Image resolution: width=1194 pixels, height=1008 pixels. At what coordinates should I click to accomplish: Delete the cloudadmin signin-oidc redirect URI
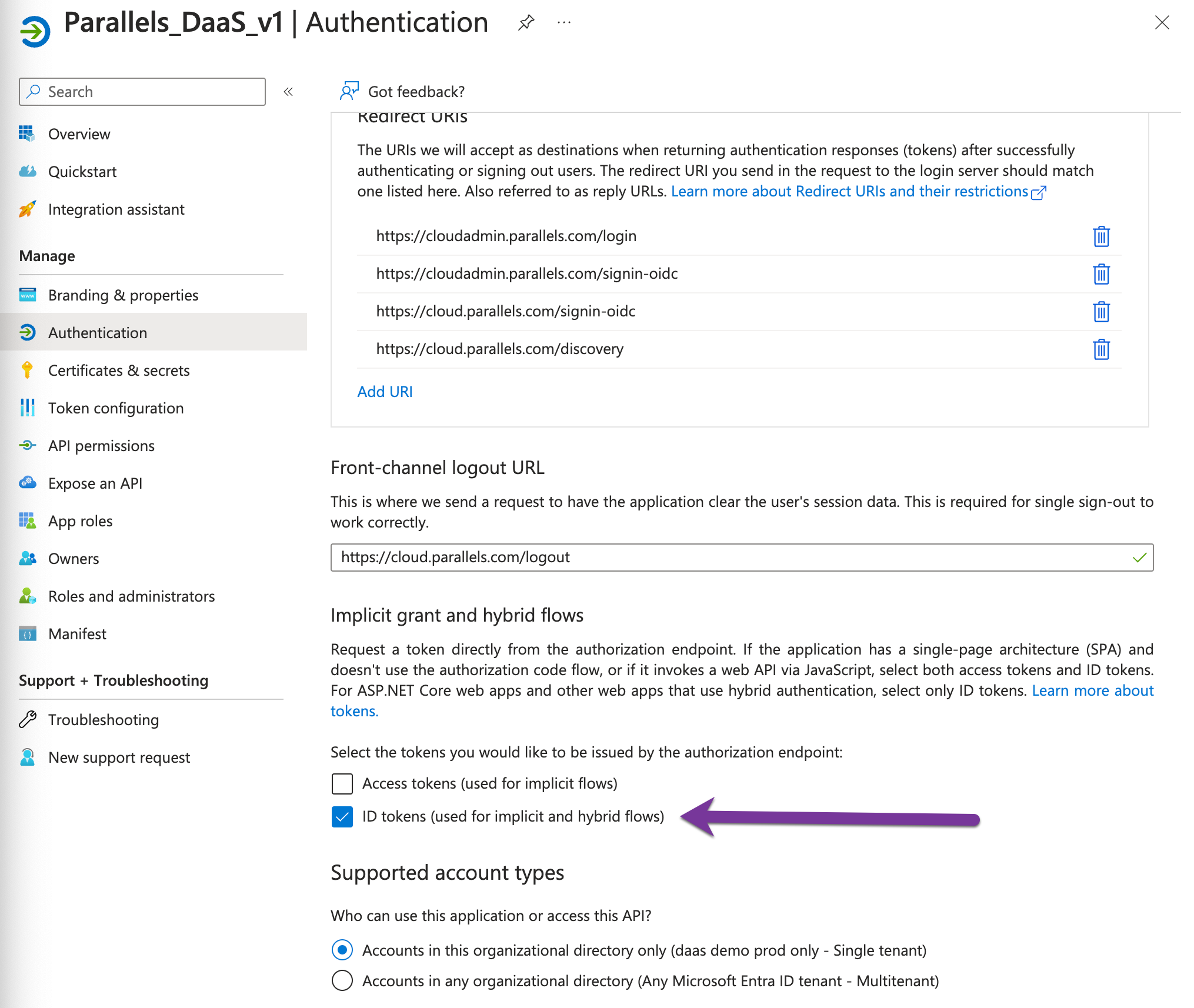coord(1100,274)
